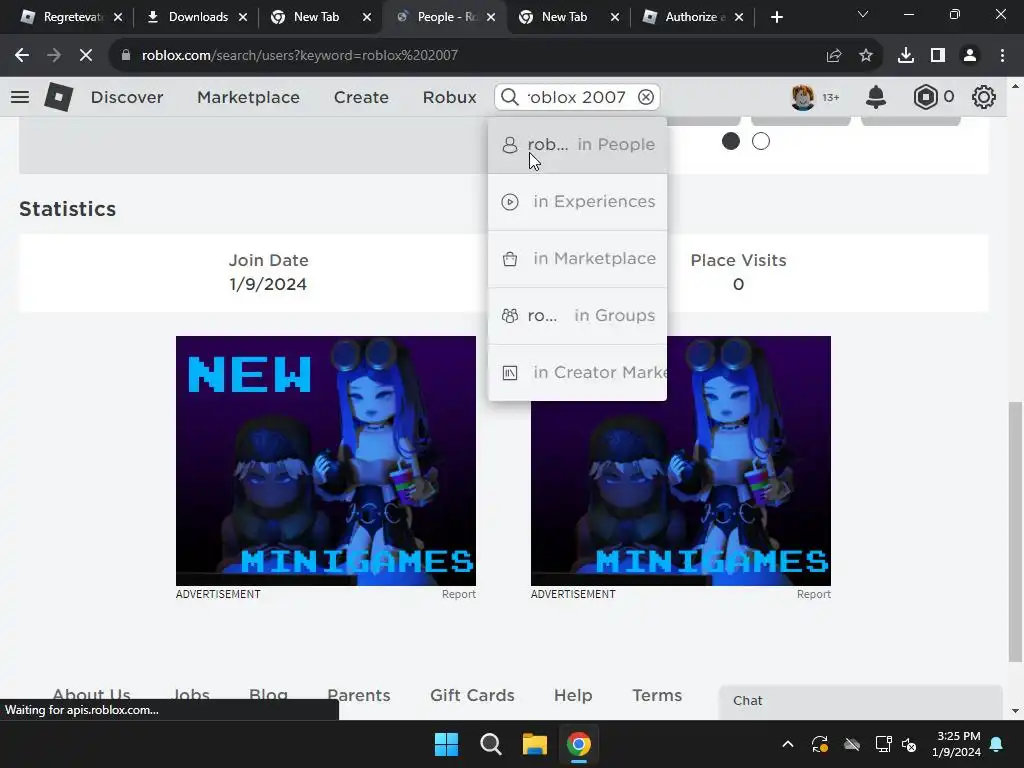Open the Robux balance icon
Screen dimensions: 1024x768
[925, 97]
